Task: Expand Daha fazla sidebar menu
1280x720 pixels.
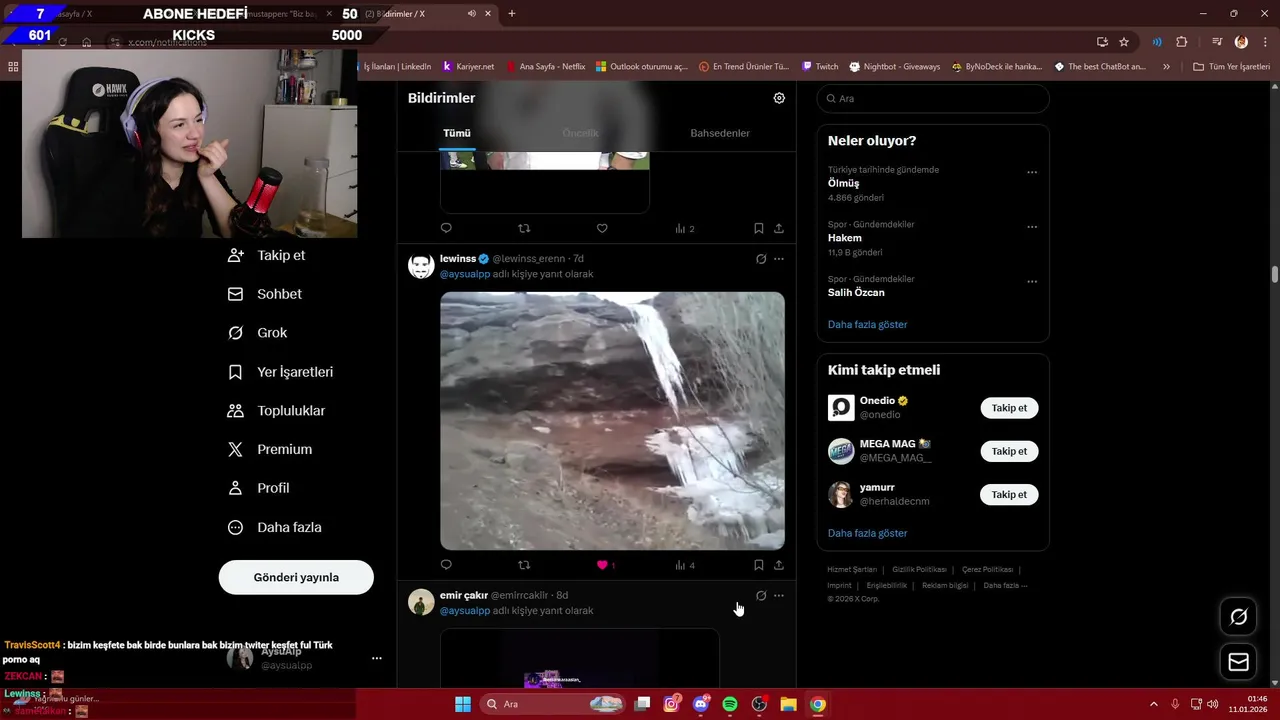Action: pos(275,527)
